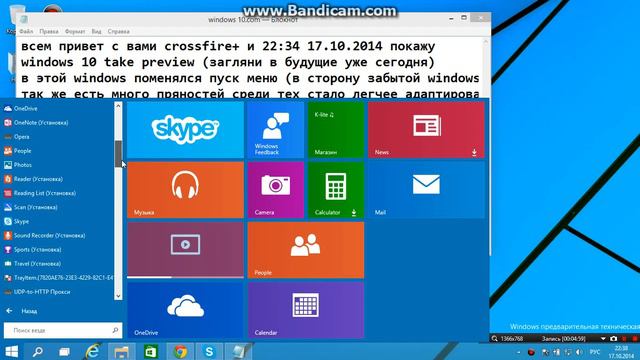Open the purple Calendar tile

306,310
